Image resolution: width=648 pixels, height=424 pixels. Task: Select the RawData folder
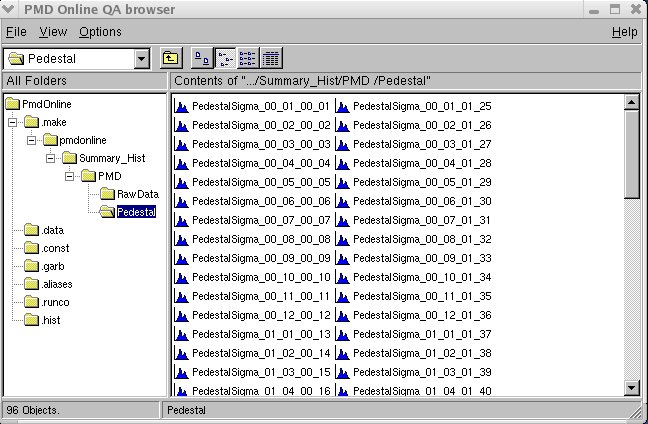pos(130,194)
